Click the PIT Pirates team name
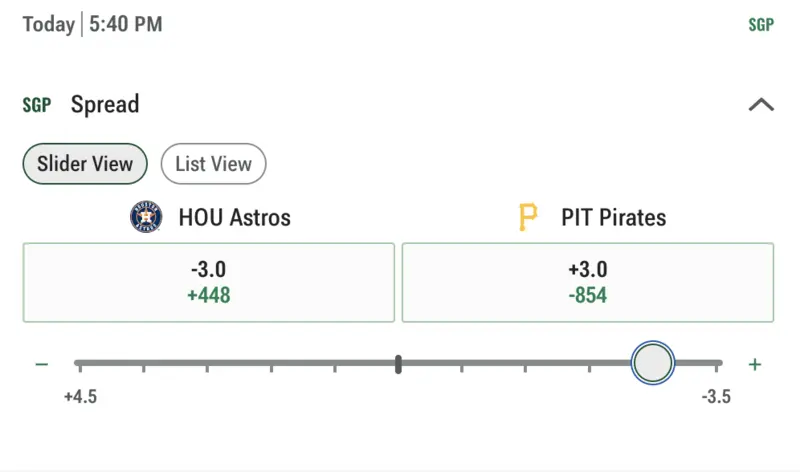 click(613, 217)
